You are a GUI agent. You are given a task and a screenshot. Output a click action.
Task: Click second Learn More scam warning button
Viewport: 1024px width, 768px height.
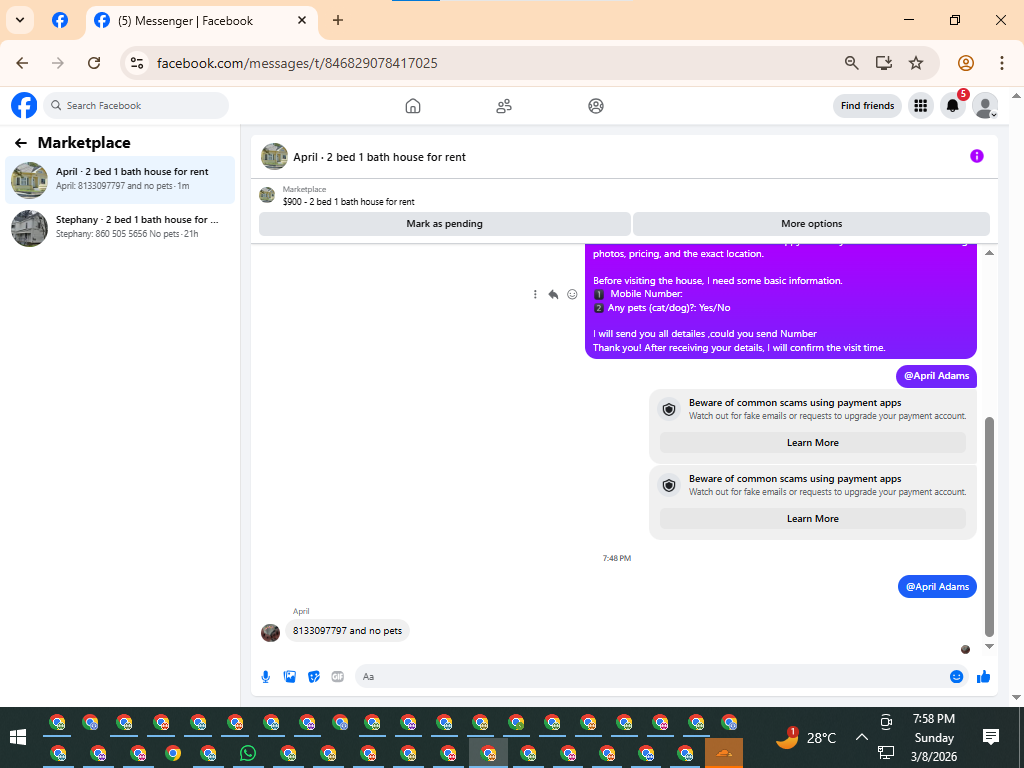812,519
